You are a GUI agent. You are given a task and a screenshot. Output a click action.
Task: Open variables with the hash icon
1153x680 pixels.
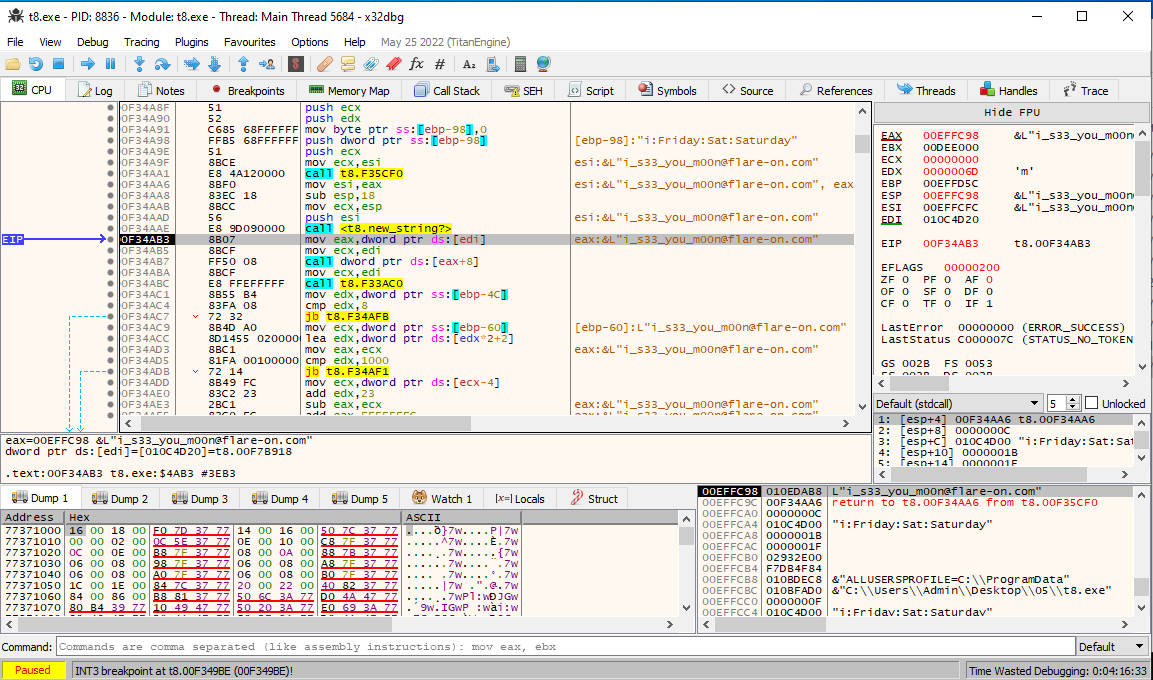(440, 64)
